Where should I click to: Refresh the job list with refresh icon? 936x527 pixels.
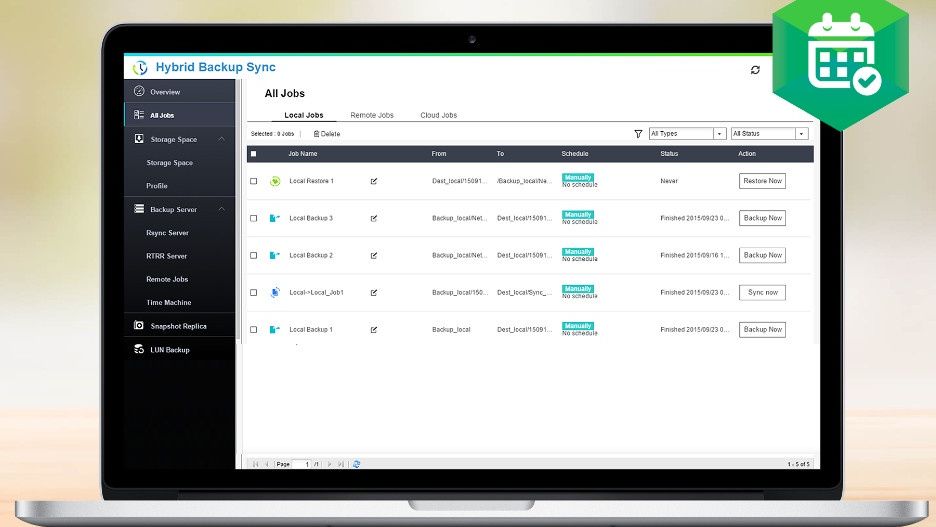point(755,70)
